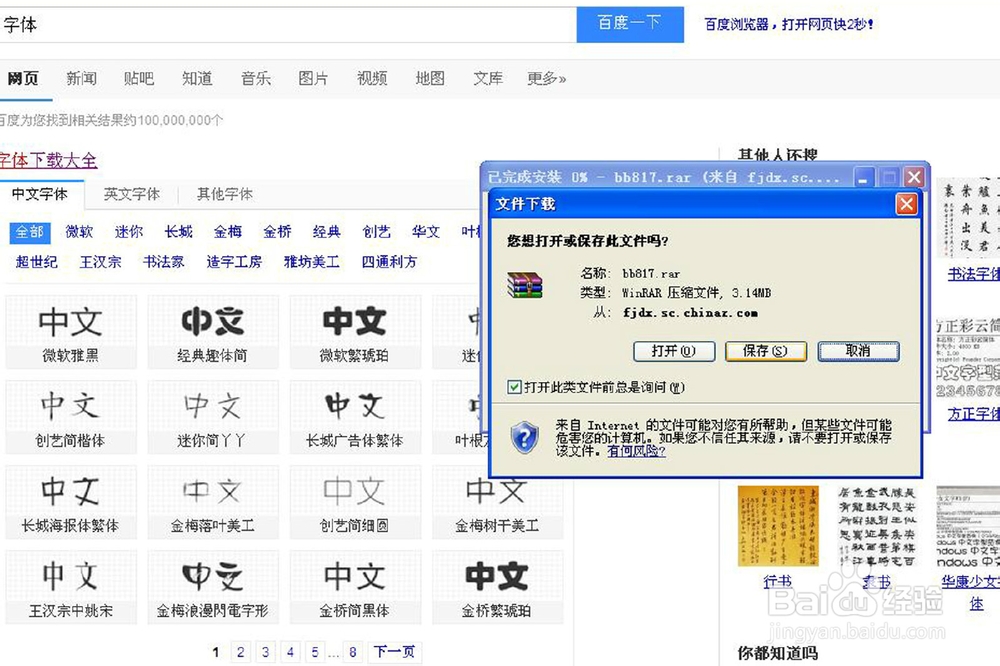Select the 图片 menu item
The width and height of the screenshot is (1000, 666).
point(313,79)
